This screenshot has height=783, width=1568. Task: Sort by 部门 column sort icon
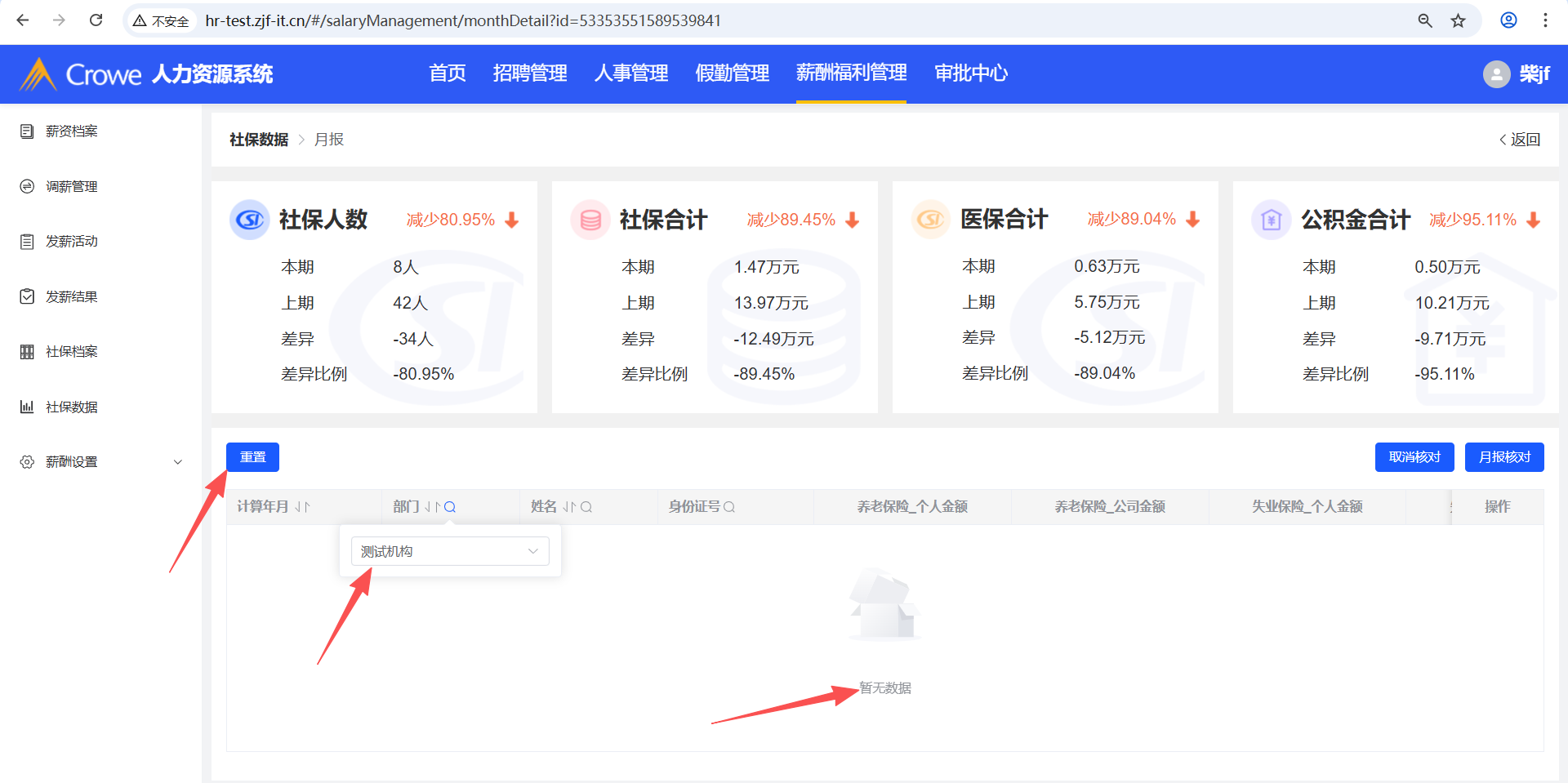pyautogui.click(x=432, y=507)
